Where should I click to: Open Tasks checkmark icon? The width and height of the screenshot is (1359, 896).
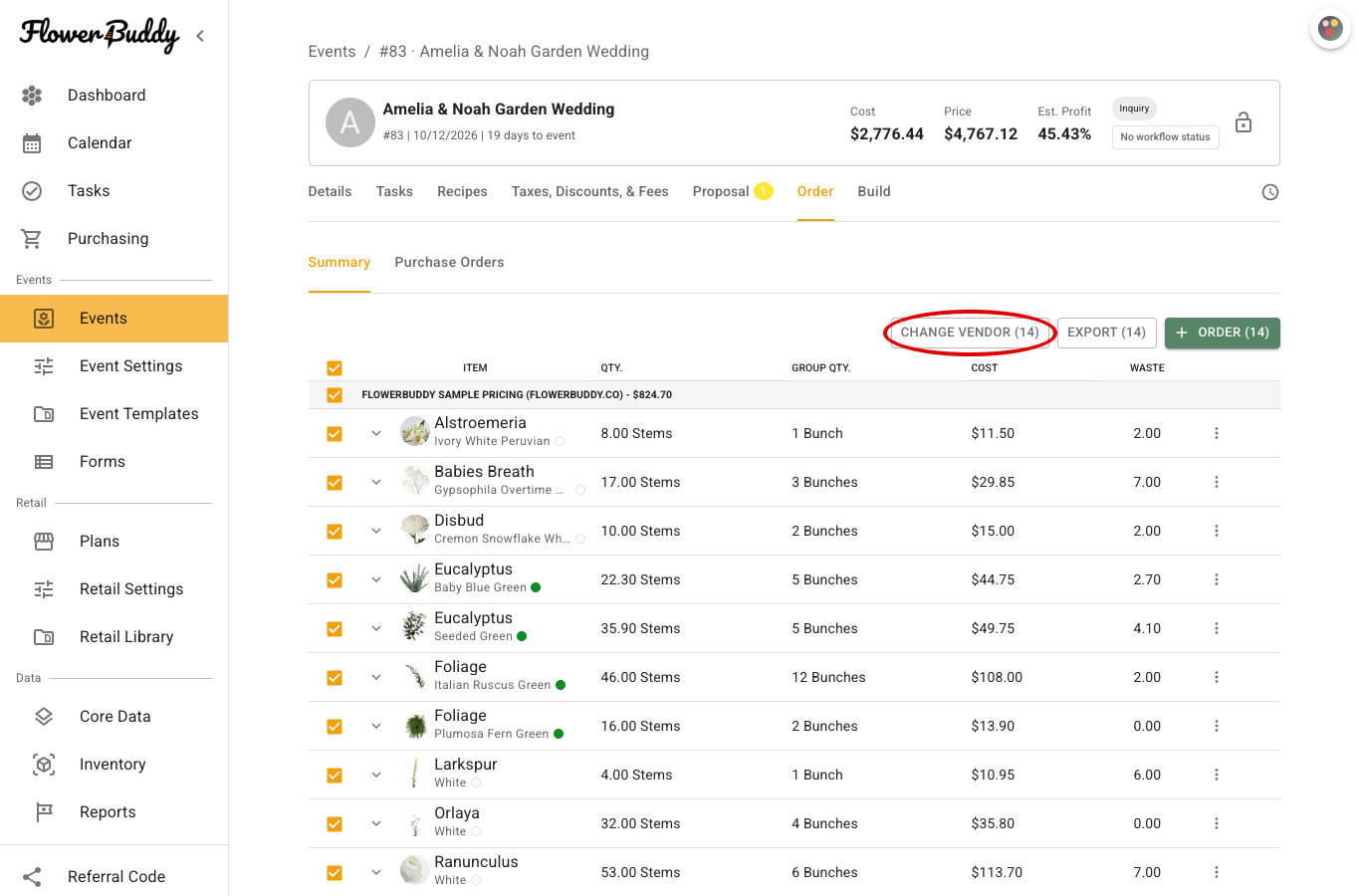click(x=32, y=191)
